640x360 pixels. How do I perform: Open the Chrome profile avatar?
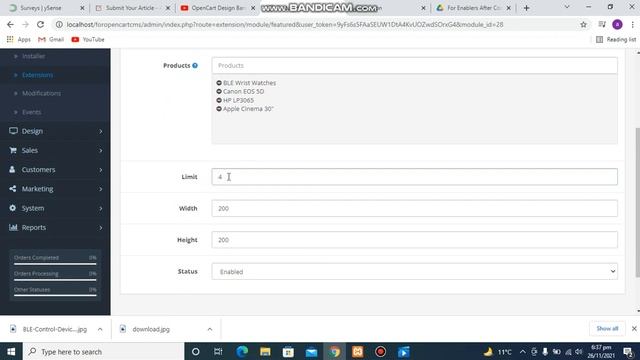(x=617, y=24)
